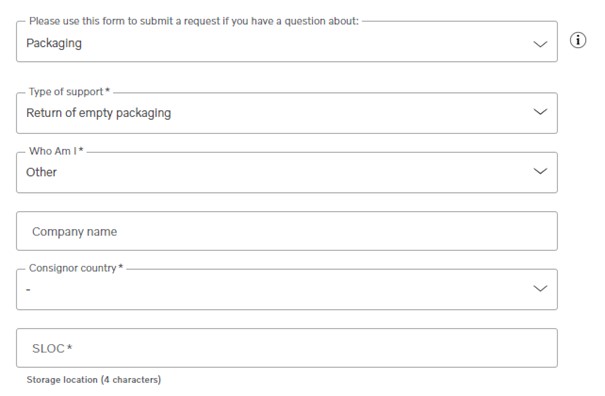605x396 pixels.
Task: Change the 'Return of empty packaging' selection
Action: pos(98,113)
